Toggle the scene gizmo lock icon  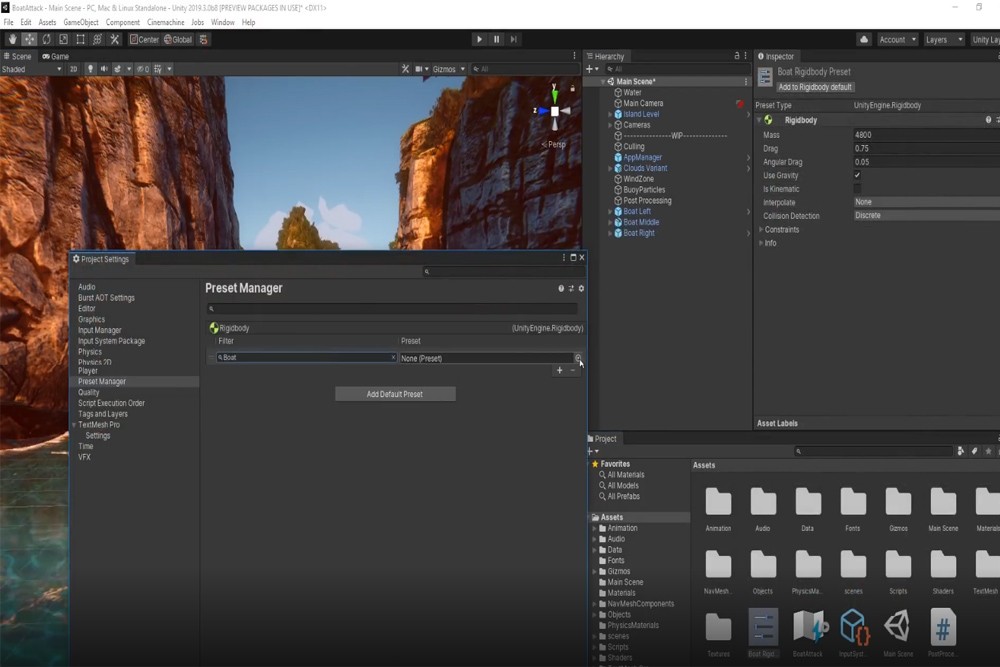coord(573,89)
